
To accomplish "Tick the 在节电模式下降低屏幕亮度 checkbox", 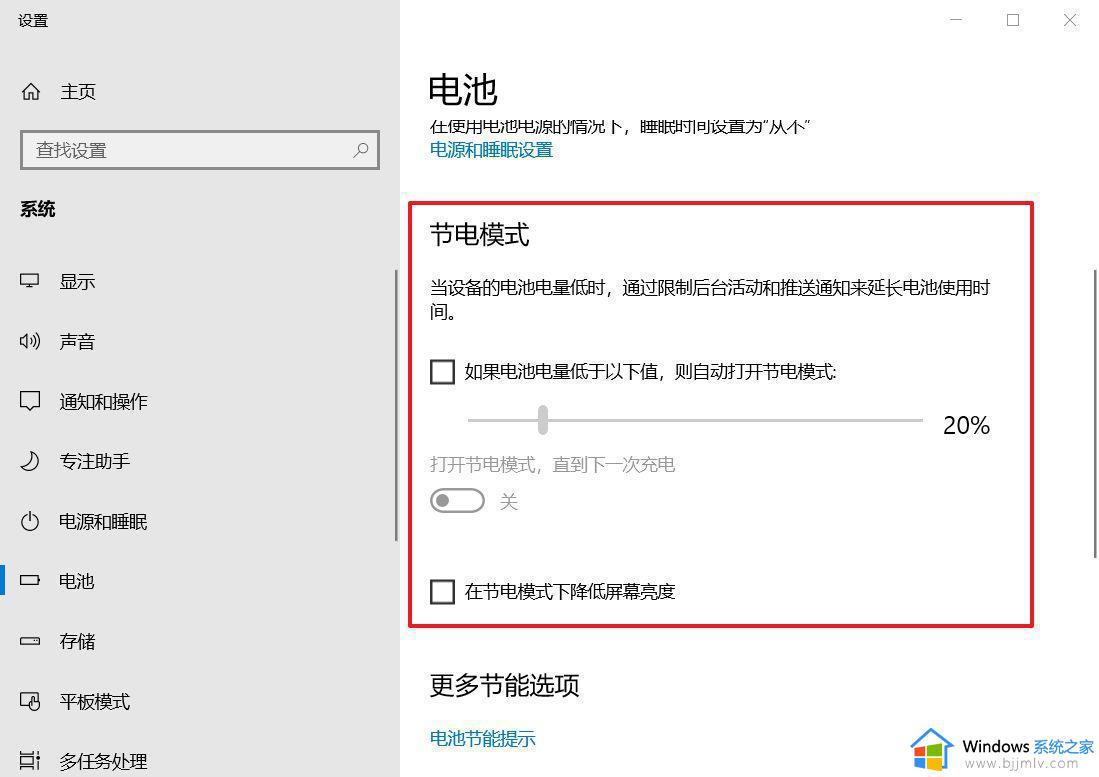I will pyautogui.click(x=442, y=591).
